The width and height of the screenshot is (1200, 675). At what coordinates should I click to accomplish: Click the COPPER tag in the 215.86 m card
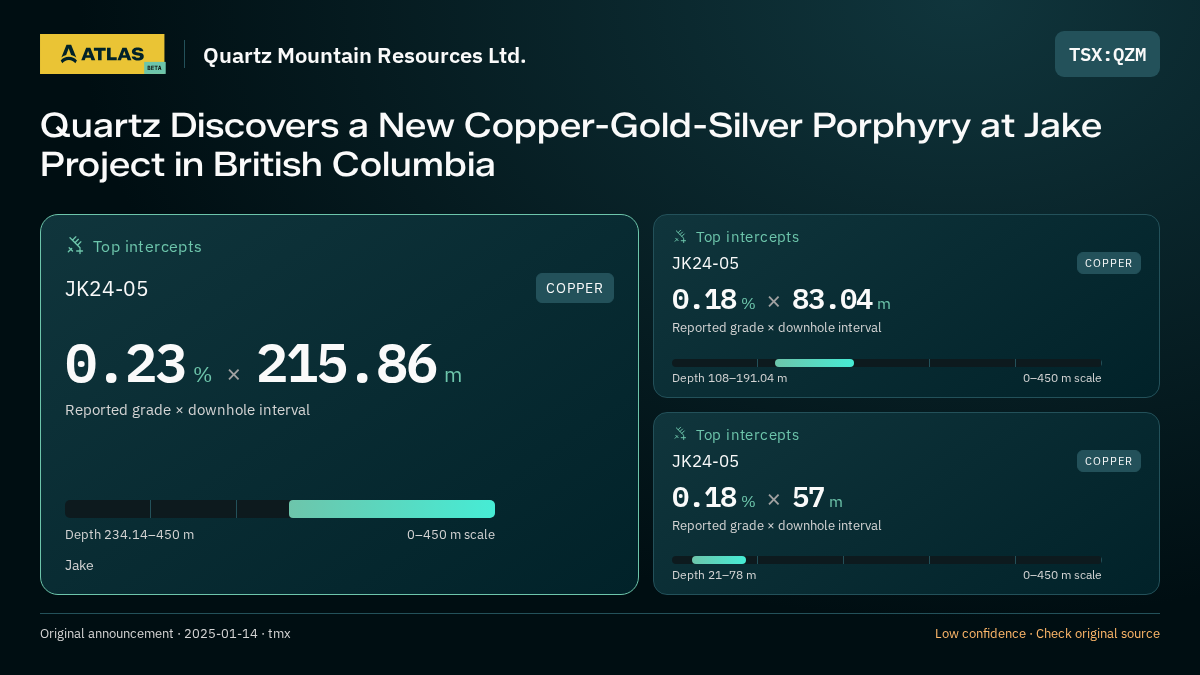coord(575,288)
